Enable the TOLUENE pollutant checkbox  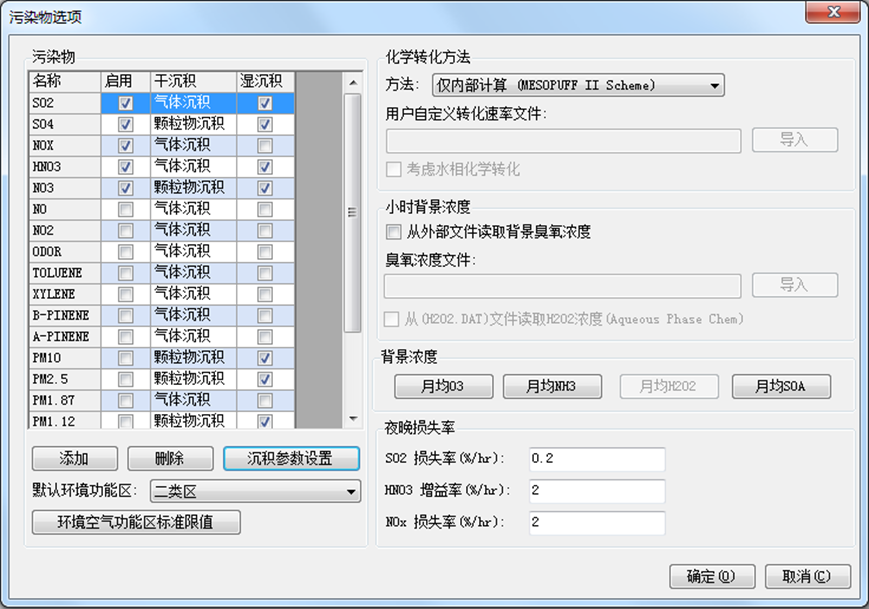tap(125, 272)
